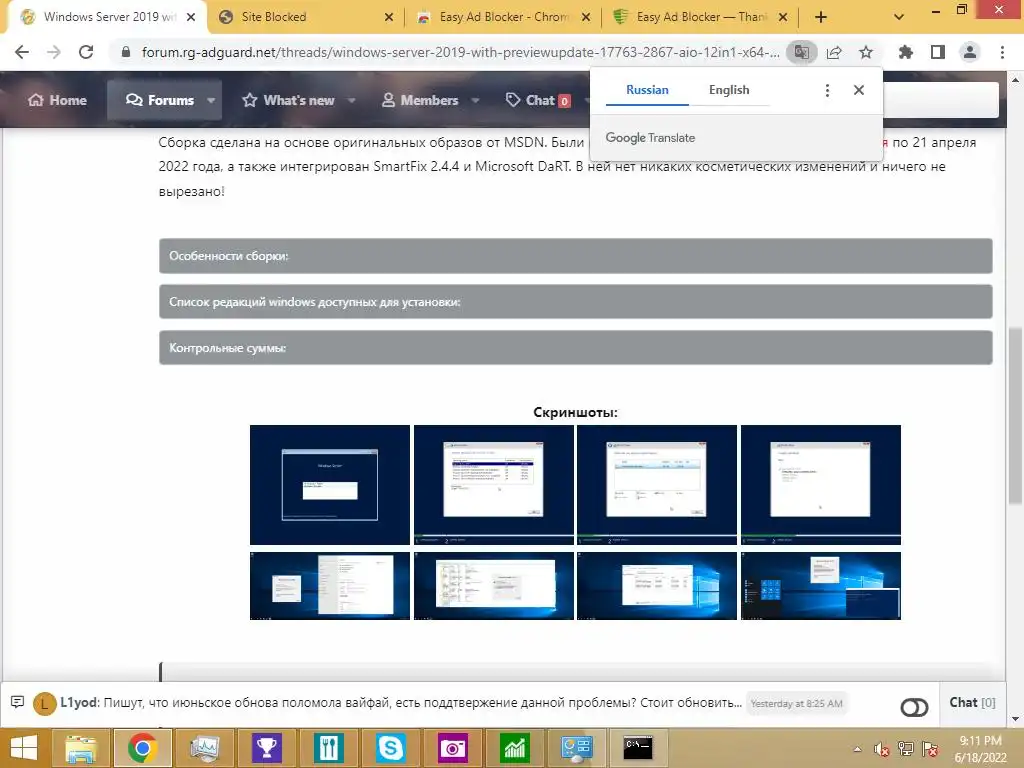
Task: Expand the Контрольные суммы spoiler
Action: pyautogui.click(x=575, y=347)
